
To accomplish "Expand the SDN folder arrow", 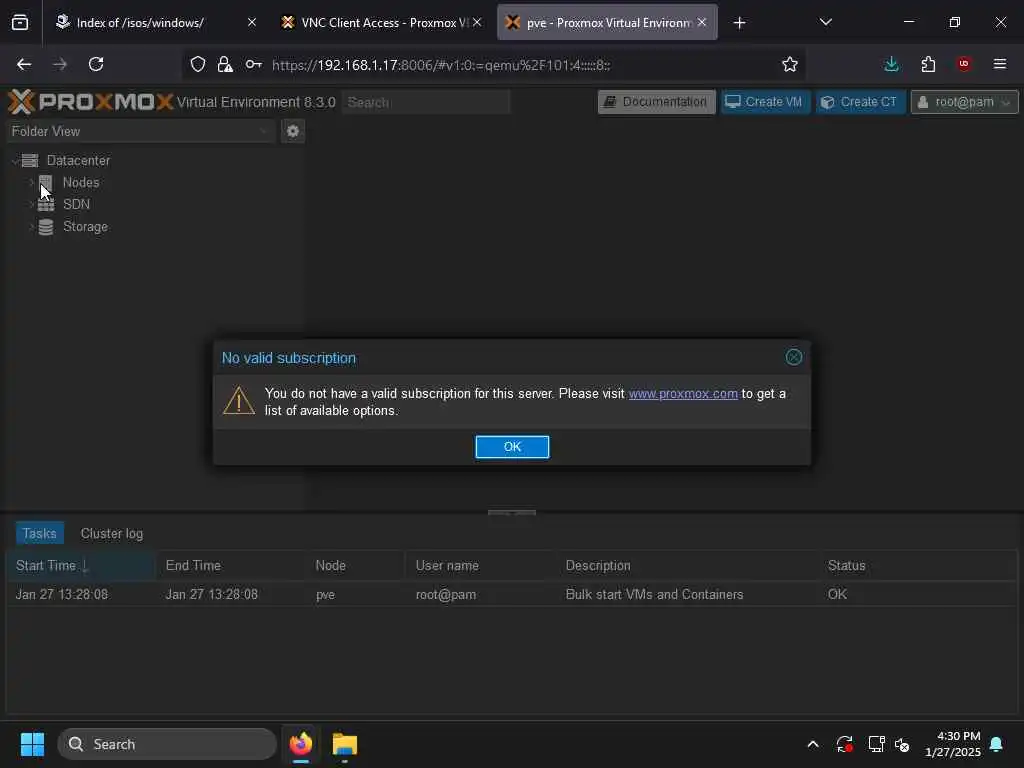I will [x=31, y=204].
